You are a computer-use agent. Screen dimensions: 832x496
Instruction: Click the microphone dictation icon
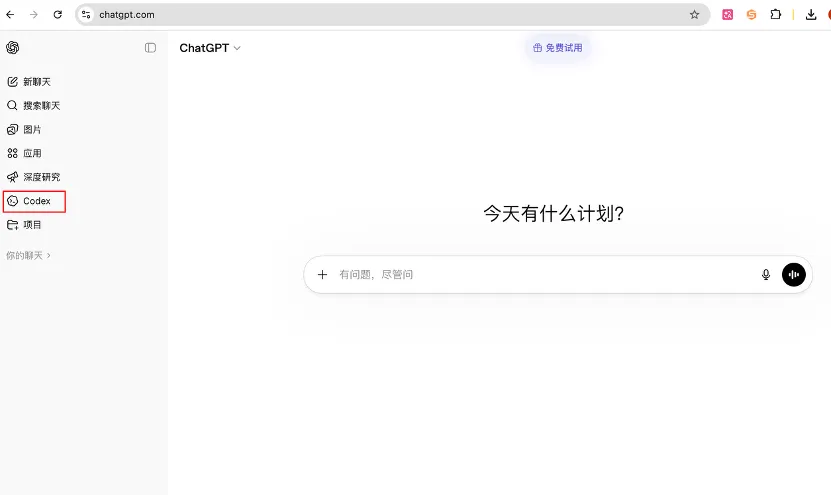(x=766, y=275)
